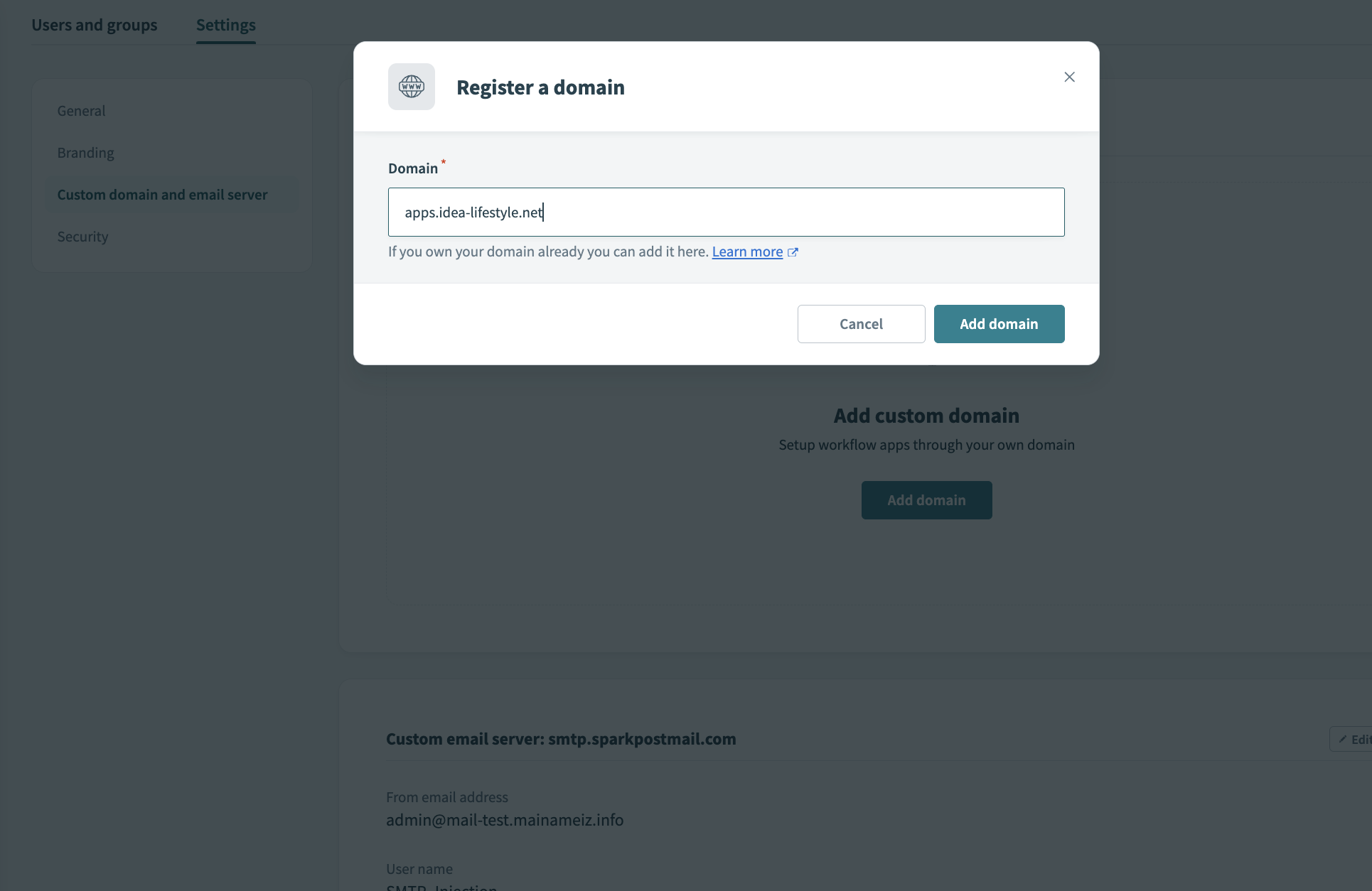Click the Edit button for email server
This screenshot has width=1372, height=891.
point(1354,739)
